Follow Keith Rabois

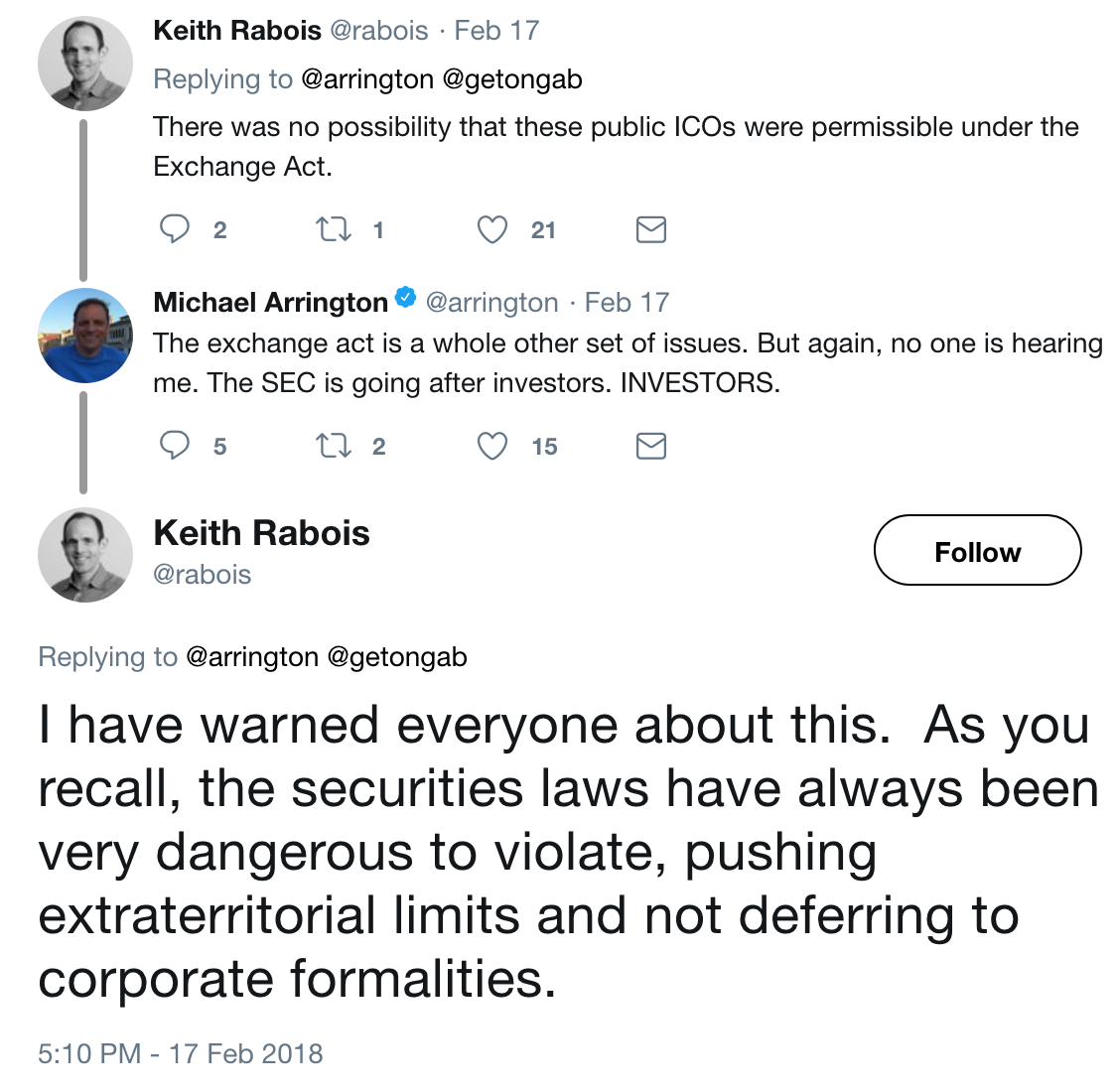click(x=977, y=551)
